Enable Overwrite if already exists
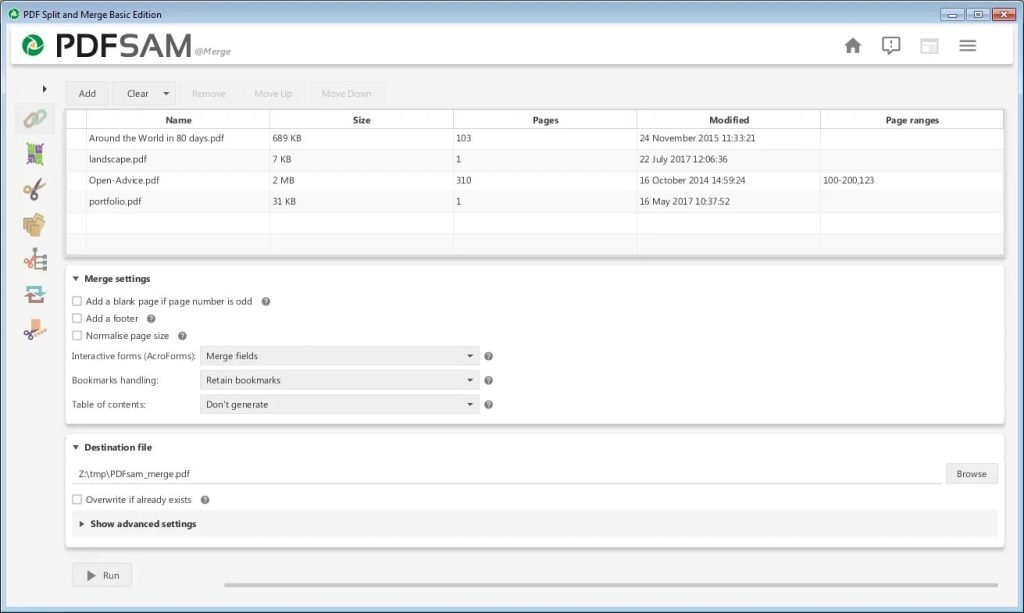 [77, 499]
